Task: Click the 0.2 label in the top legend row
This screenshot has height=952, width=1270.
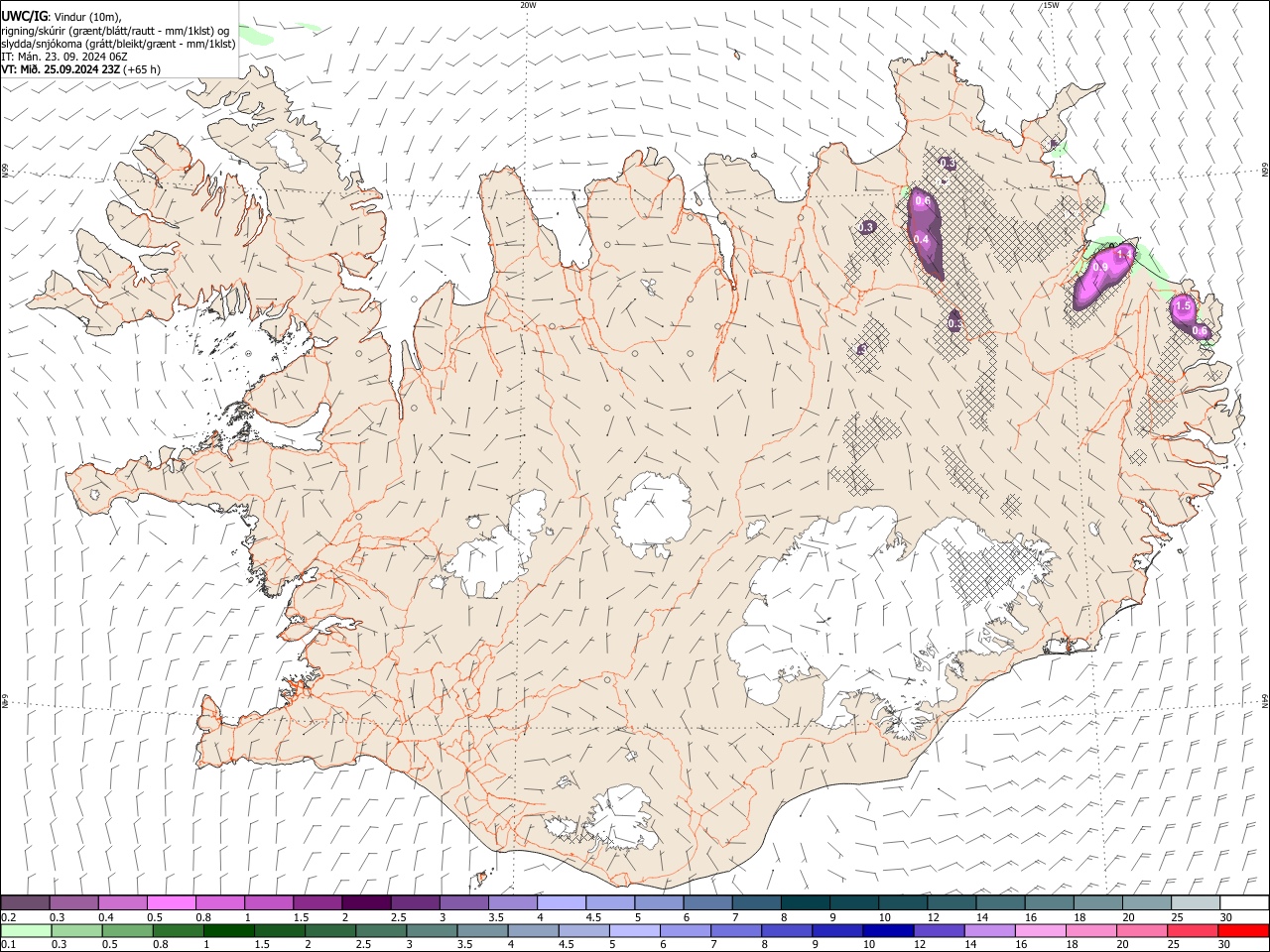Action: coord(10,917)
